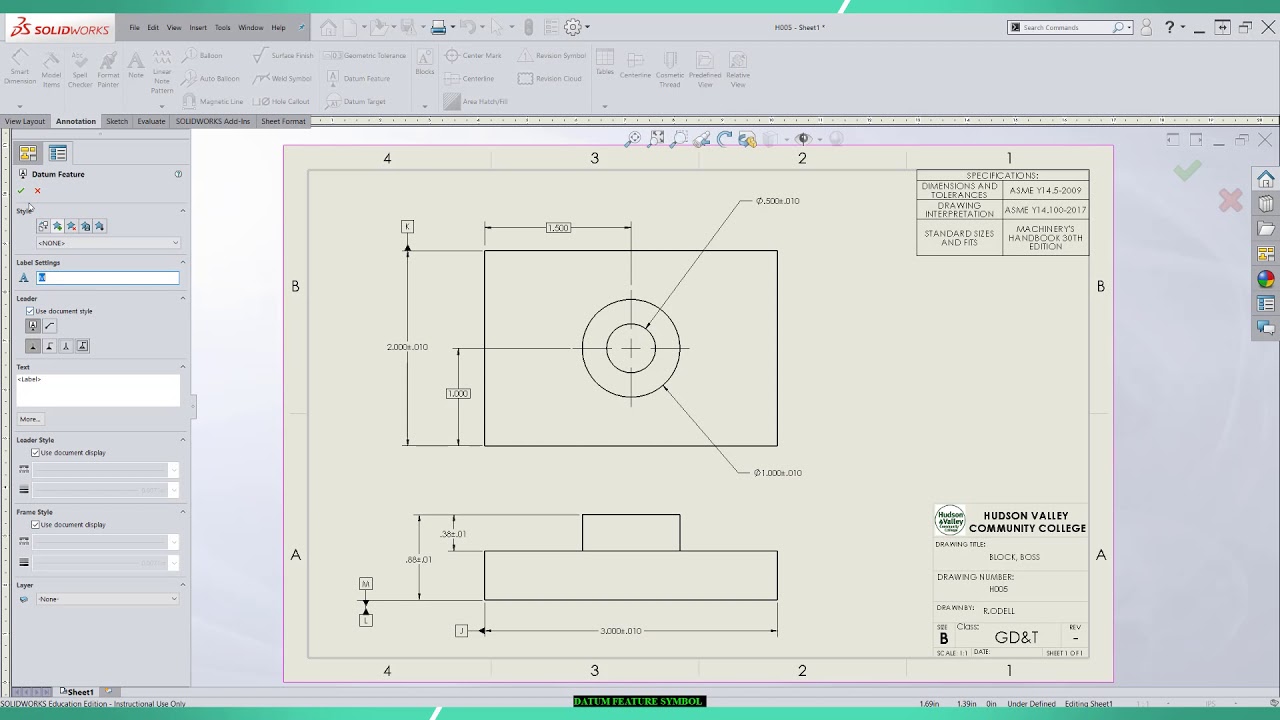
Task: Collapse the Frame Style section
Action: pyautogui.click(x=183, y=512)
